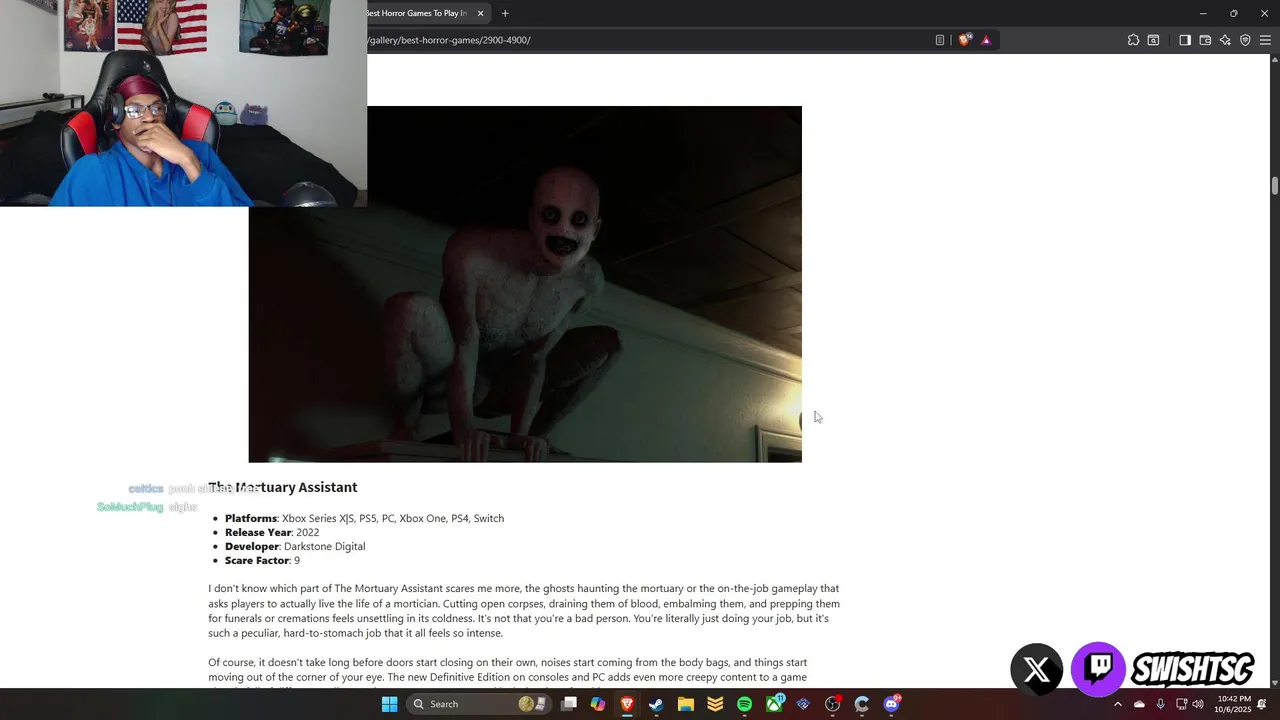The width and height of the screenshot is (1280, 720).
Task: Open Brave VPN shield icon
Action: (1245, 40)
